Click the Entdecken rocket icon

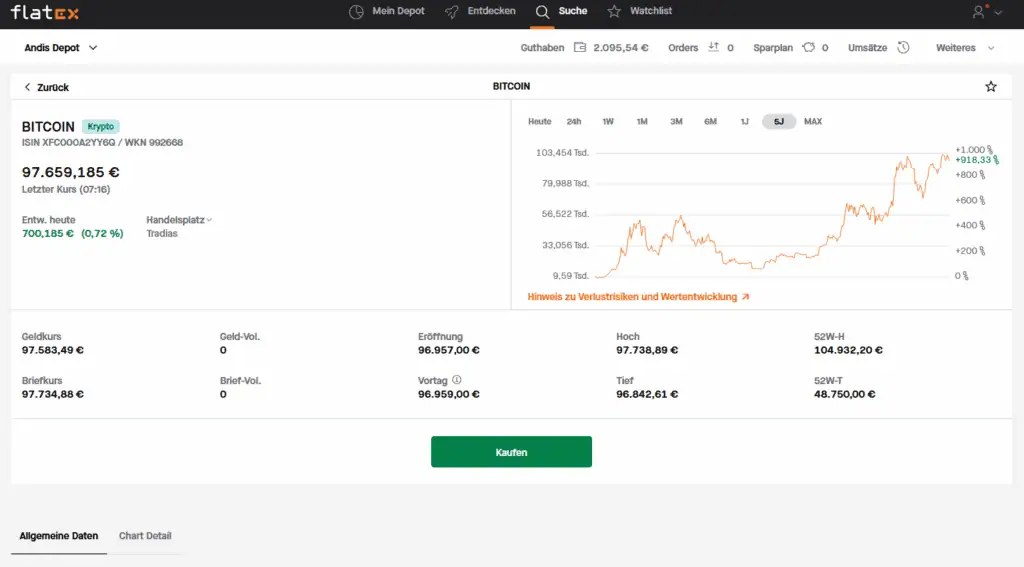click(x=452, y=12)
